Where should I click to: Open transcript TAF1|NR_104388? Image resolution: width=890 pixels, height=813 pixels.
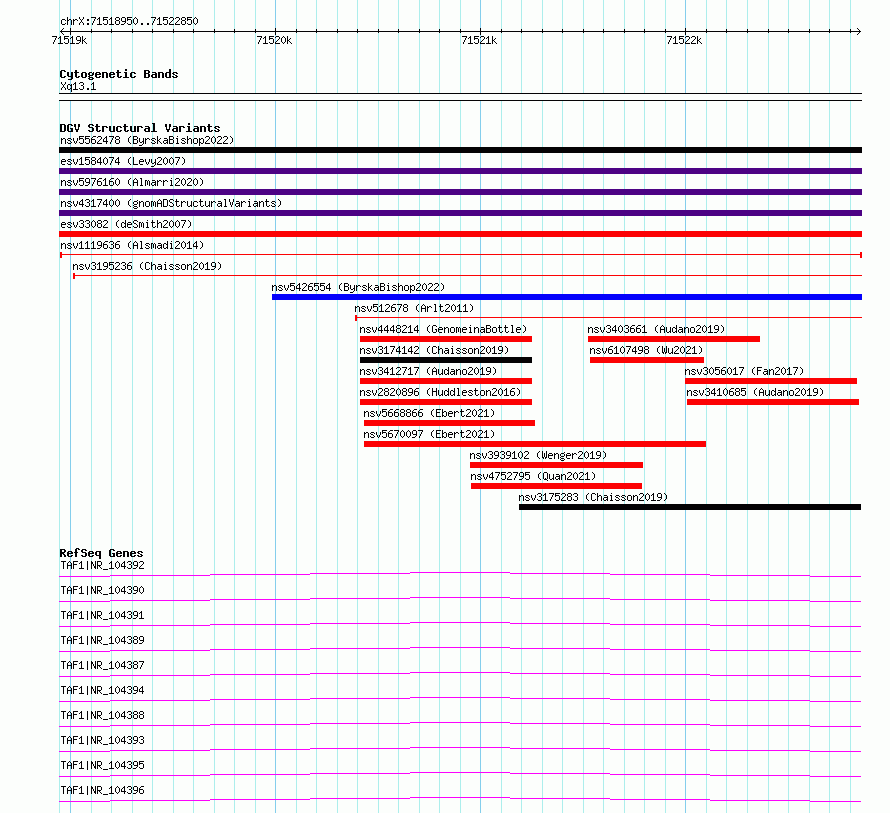(102, 715)
